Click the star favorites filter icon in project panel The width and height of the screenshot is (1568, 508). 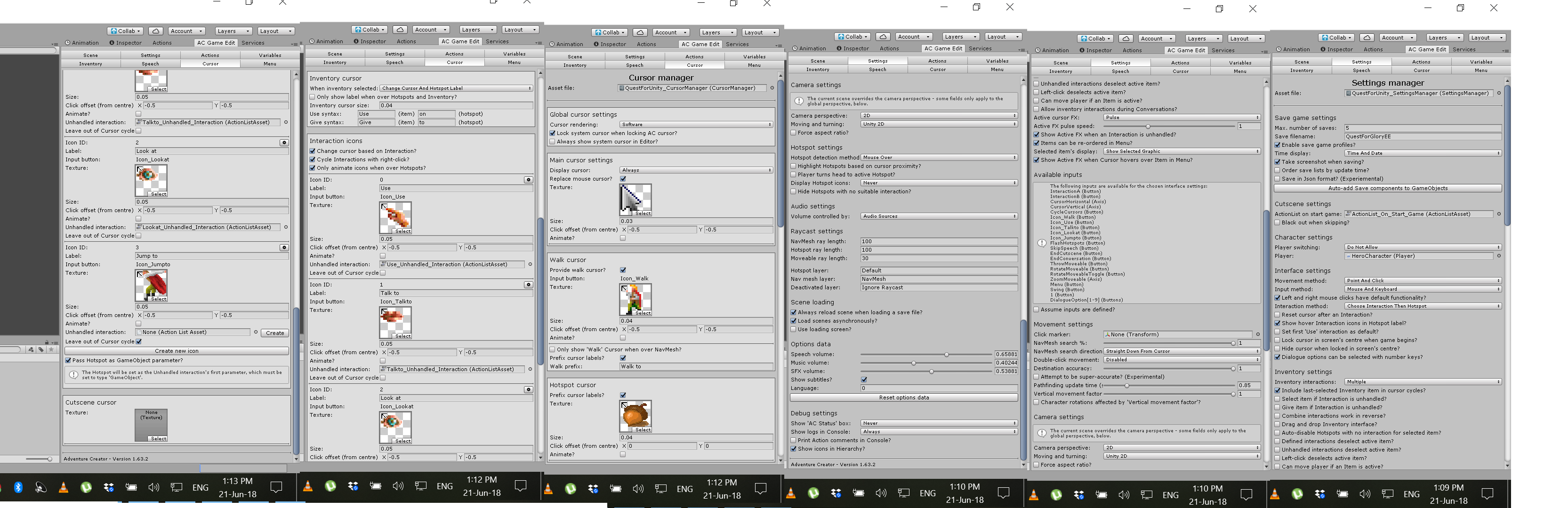[x=52, y=350]
